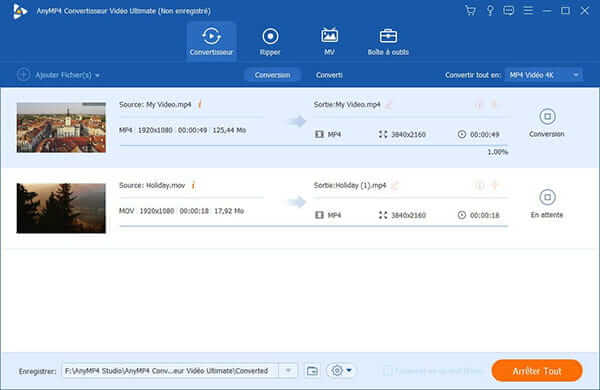
Task: Open the Boîte à outils toolbox
Action: click(x=388, y=41)
